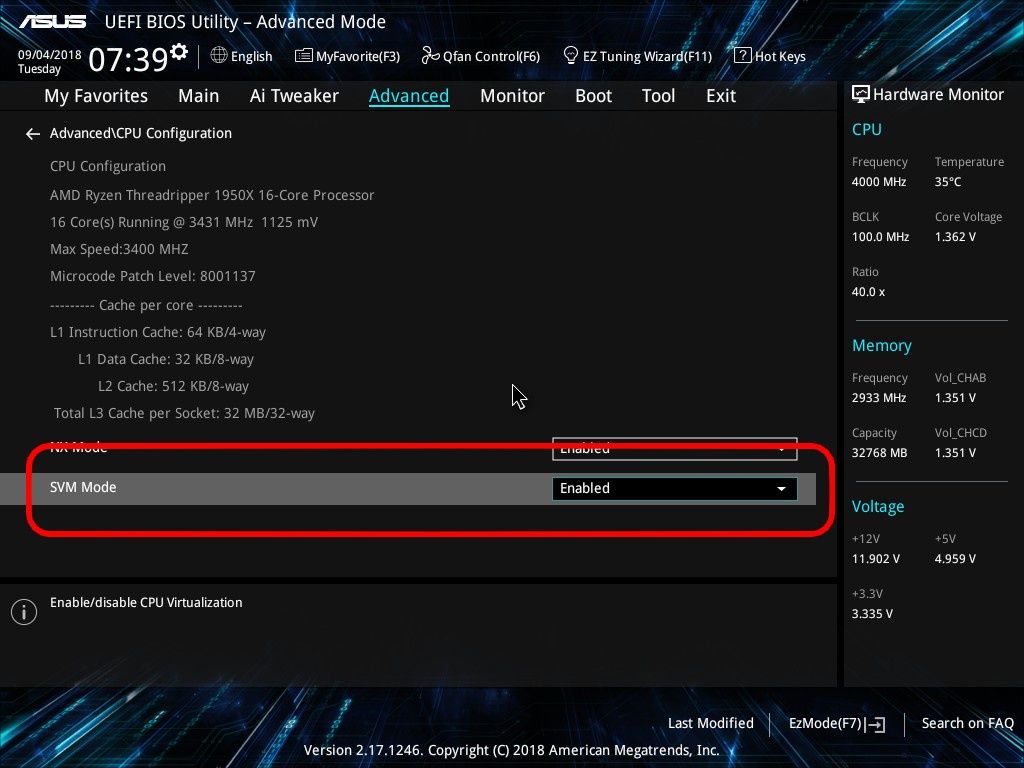
Task: Click the +12V value 11.902 V
Action: pos(875,559)
